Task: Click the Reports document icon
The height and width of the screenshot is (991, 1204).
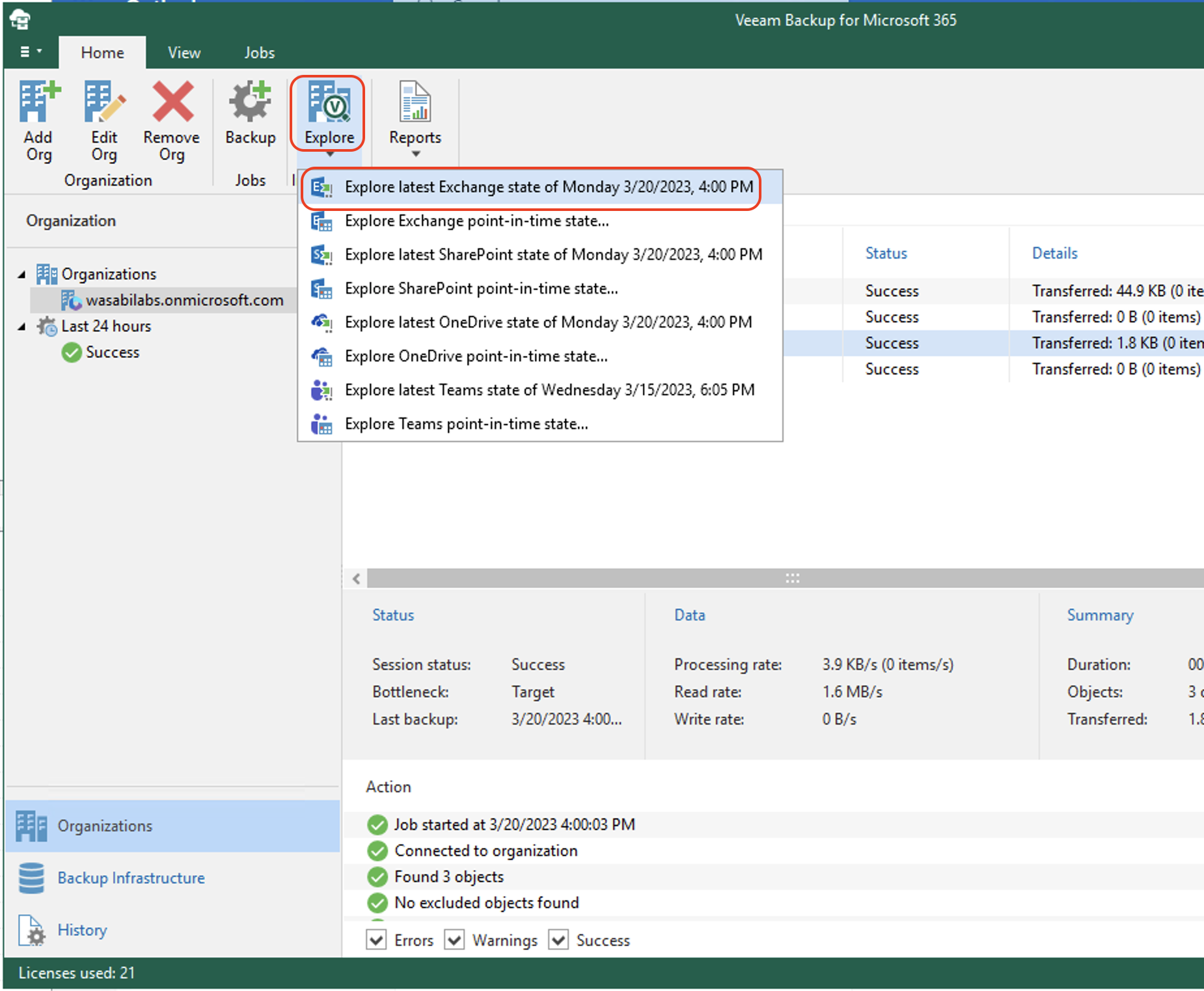Action: pyautogui.click(x=415, y=102)
